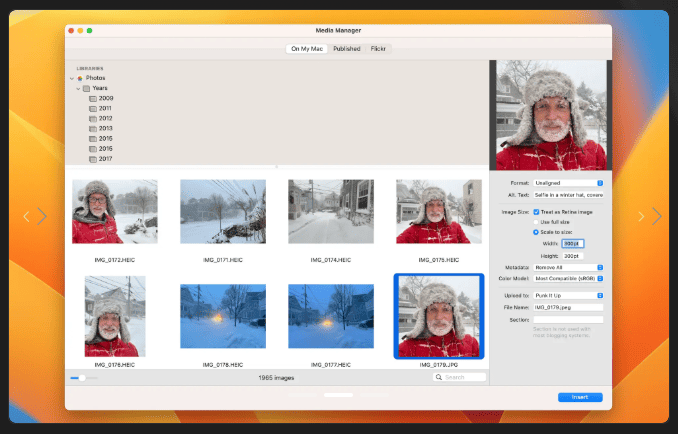Screen dimensions: 678x434
Task: Click the Search field
Action: (x=459, y=377)
